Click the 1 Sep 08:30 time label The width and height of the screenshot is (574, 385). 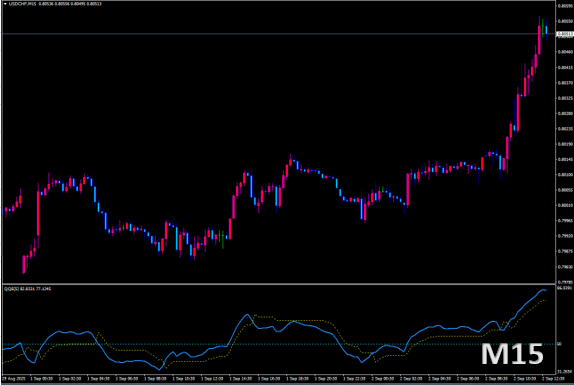(x=155, y=379)
